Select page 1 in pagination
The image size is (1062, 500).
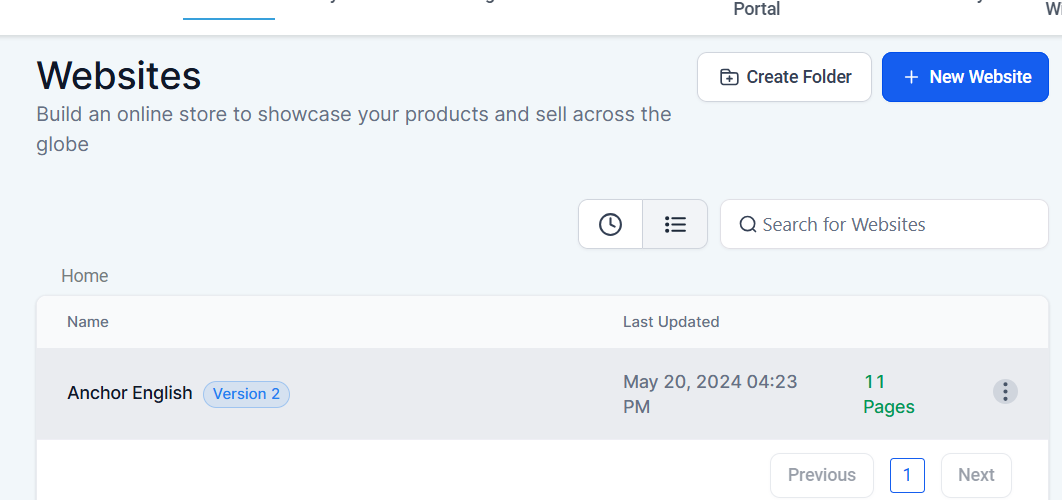(x=907, y=475)
